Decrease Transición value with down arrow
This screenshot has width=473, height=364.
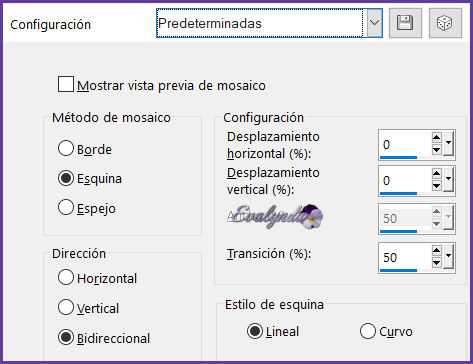tap(436, 263)
